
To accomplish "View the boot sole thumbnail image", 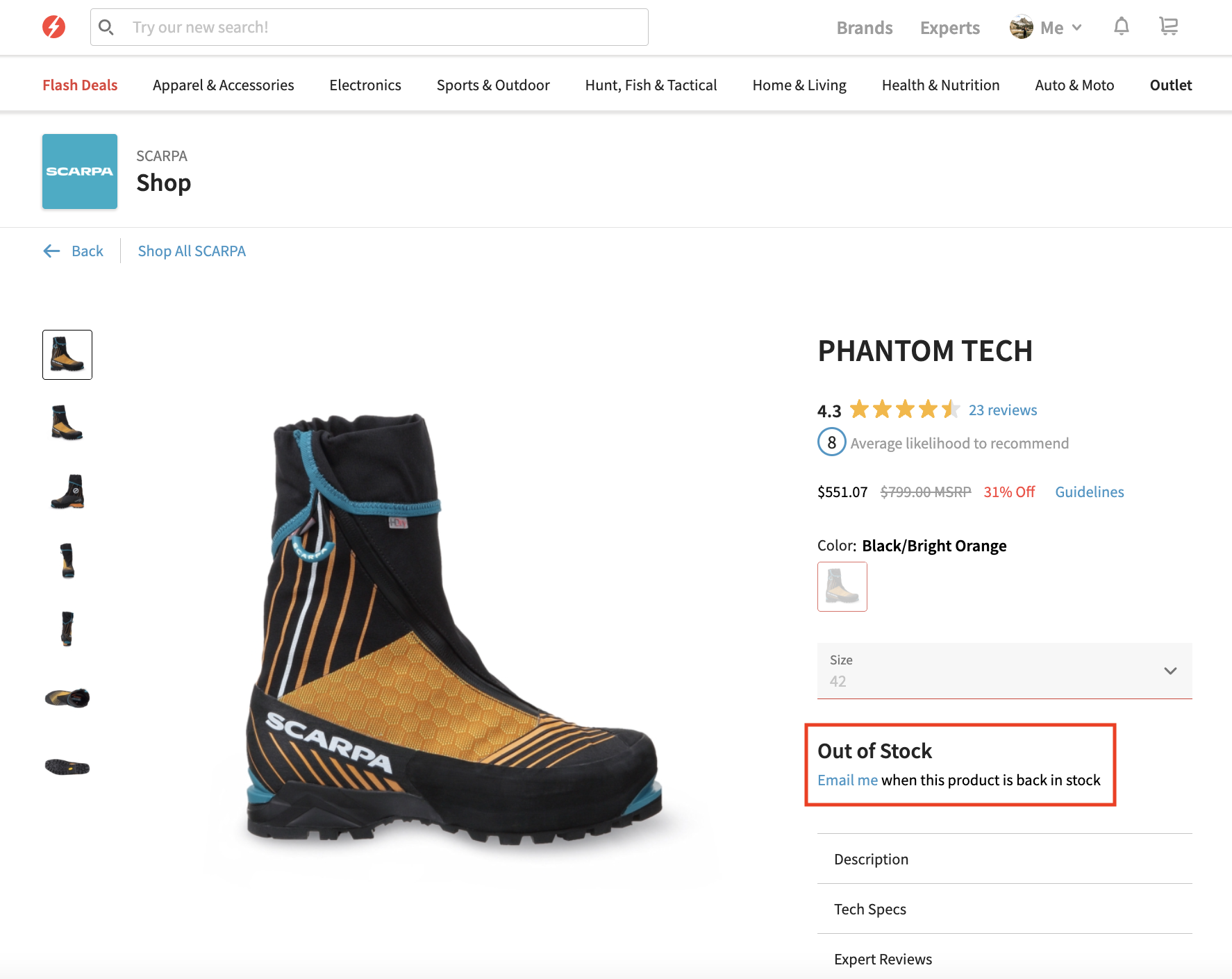I will point(67,767).
